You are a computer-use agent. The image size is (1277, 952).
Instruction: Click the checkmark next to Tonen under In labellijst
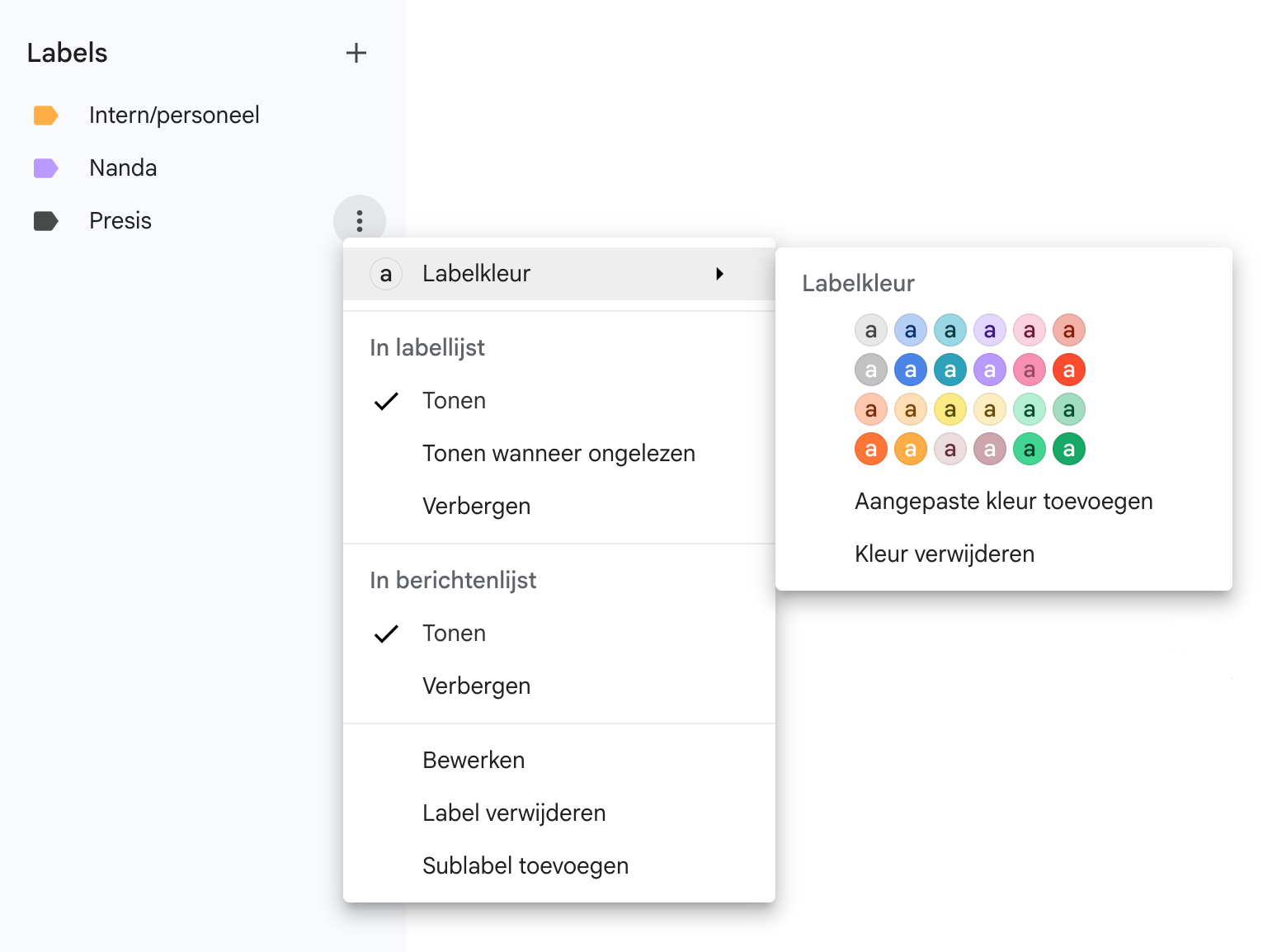386,401
